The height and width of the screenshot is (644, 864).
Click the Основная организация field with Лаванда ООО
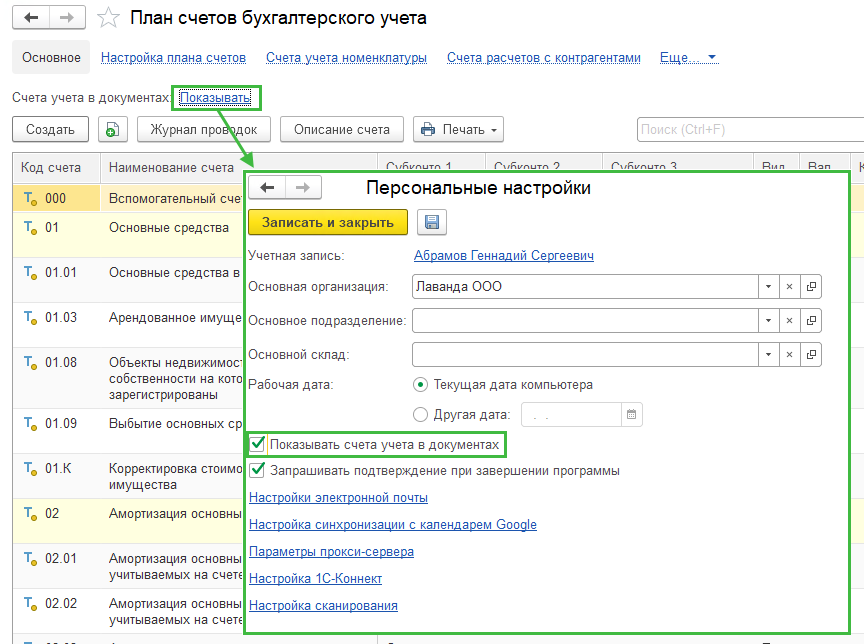tap(585, 286)
